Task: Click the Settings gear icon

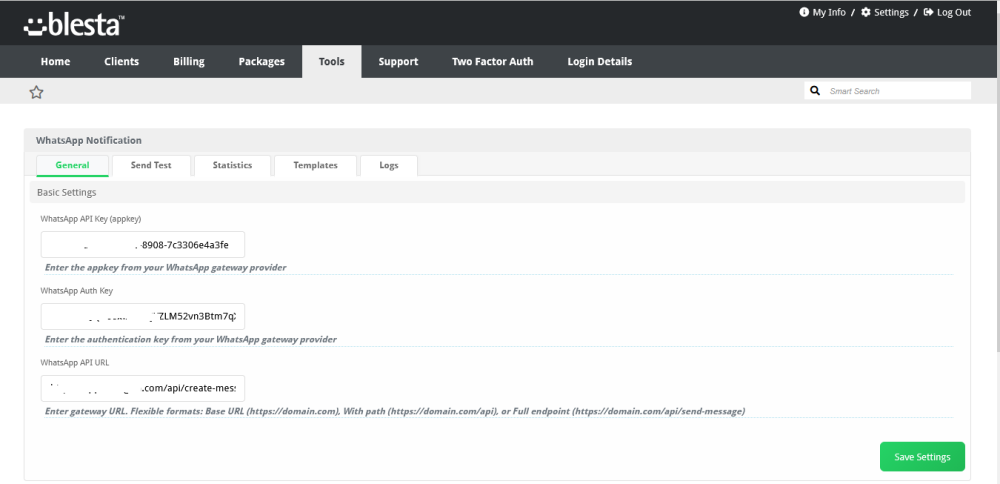Action: pos(866,12)
